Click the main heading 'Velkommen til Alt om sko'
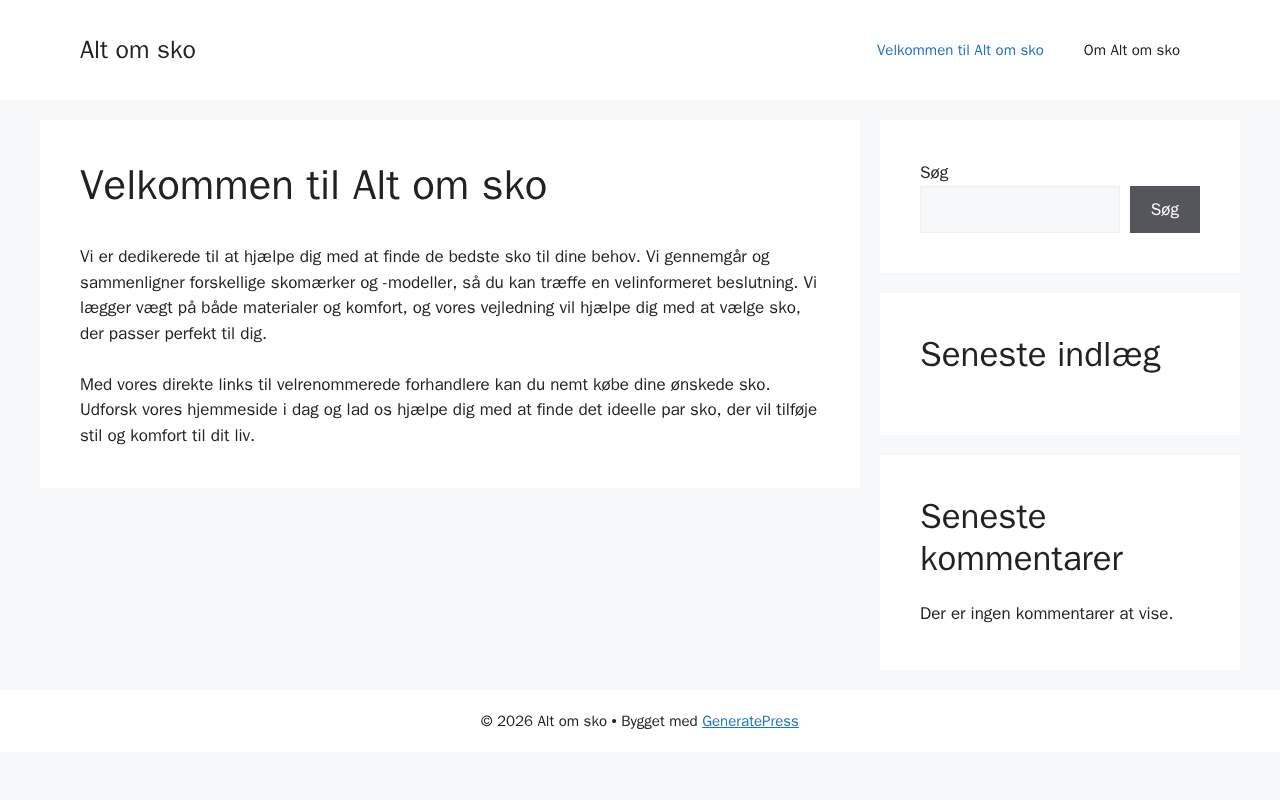Screen dimensions: 1280x800 pos(313,185)
